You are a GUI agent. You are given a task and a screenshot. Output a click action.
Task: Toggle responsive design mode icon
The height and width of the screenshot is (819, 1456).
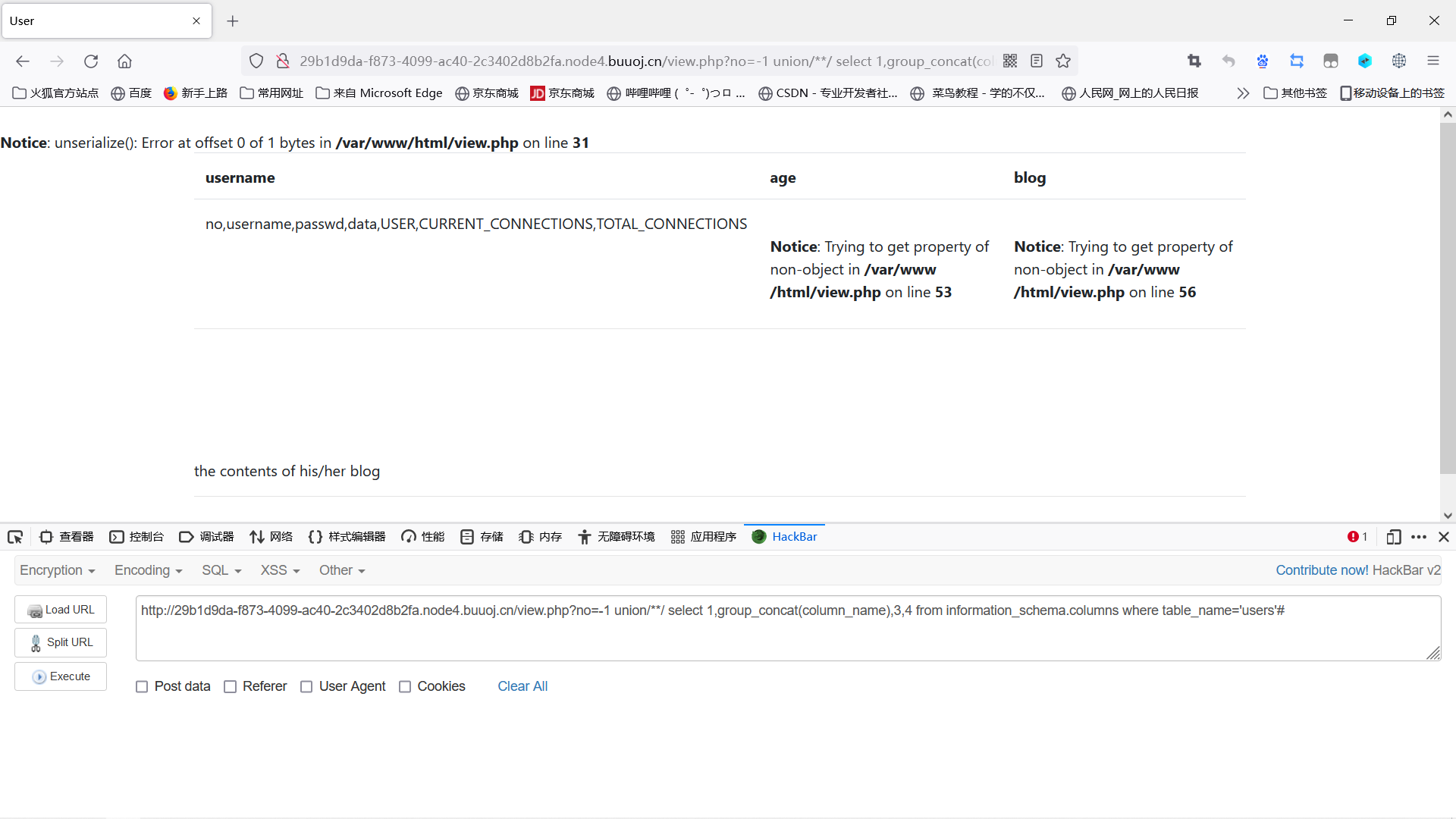pyautogui.click(x=1393, y=537)
